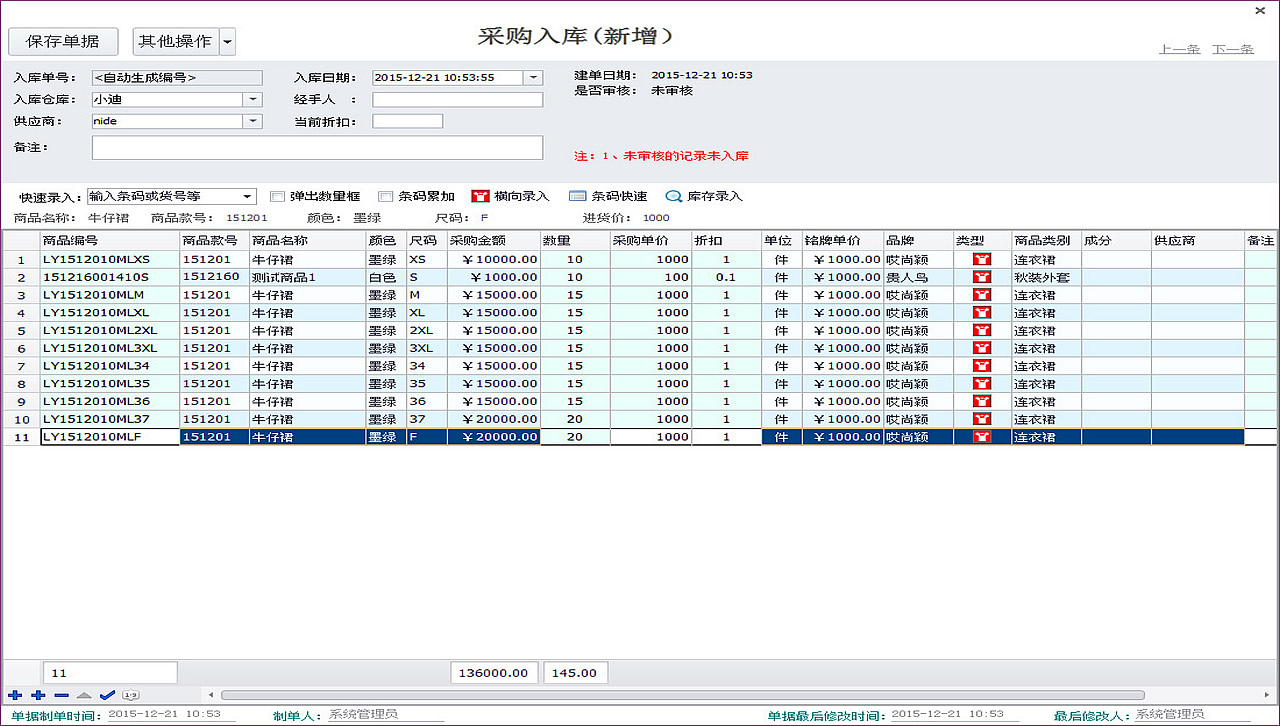Enable the 弹出数量框 checkbox

[x=278, y=196]
